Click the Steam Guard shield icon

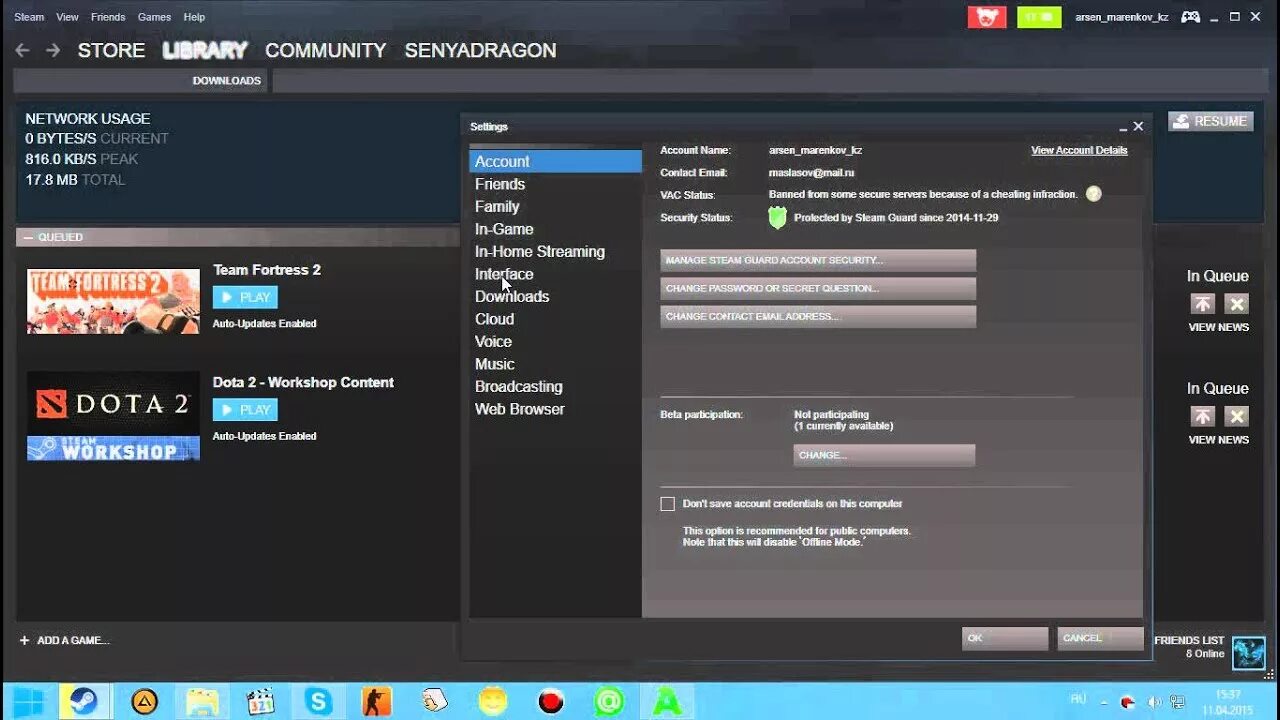coord(777,217)
